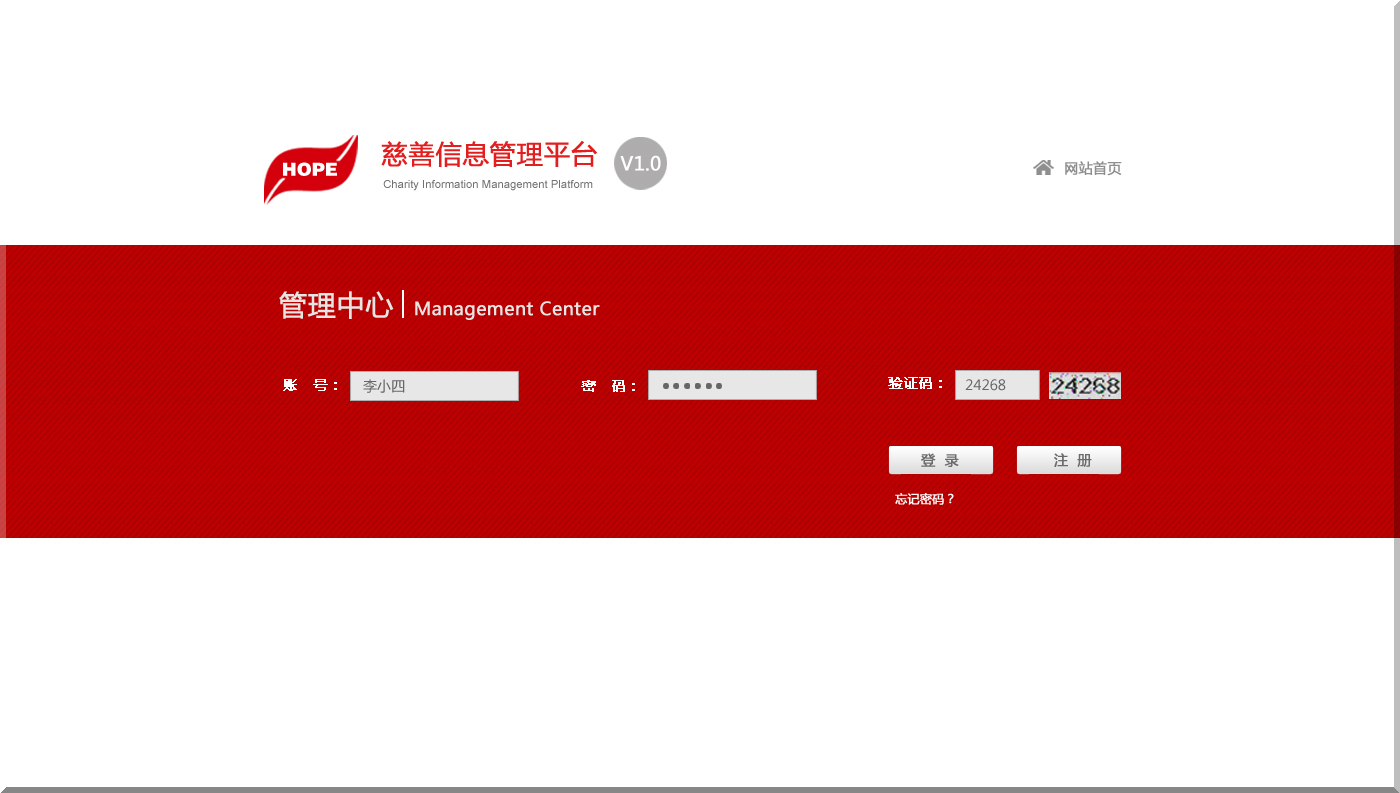The width and height of the screenshot is (1400, 793).
Task: Click the 账号 account label
Action: [x=311, y=385]
